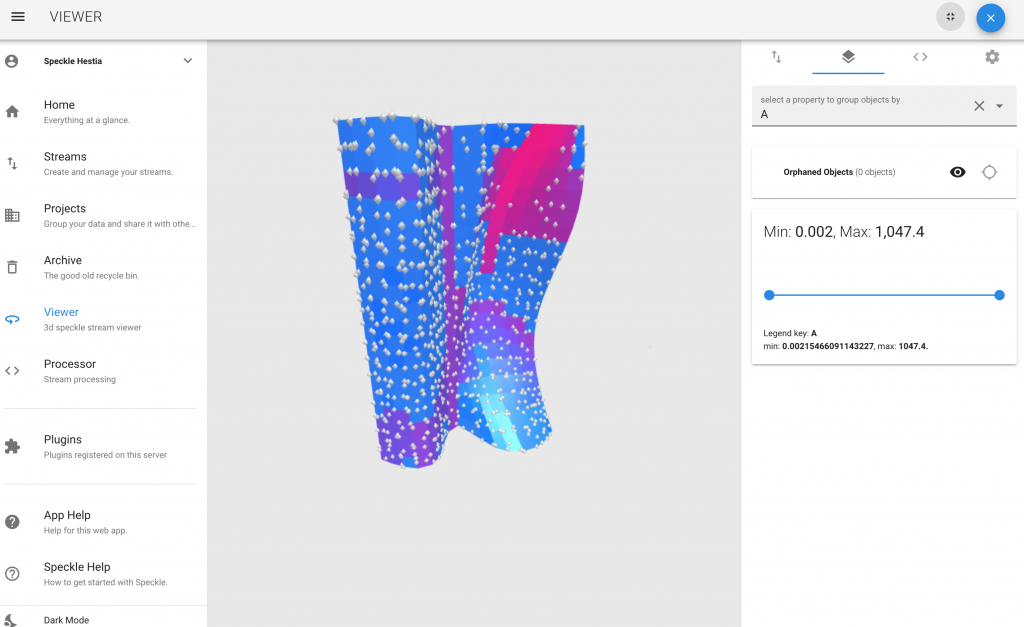Clear the selected group-by property
Screen dimensions: 1024x627
979,106
